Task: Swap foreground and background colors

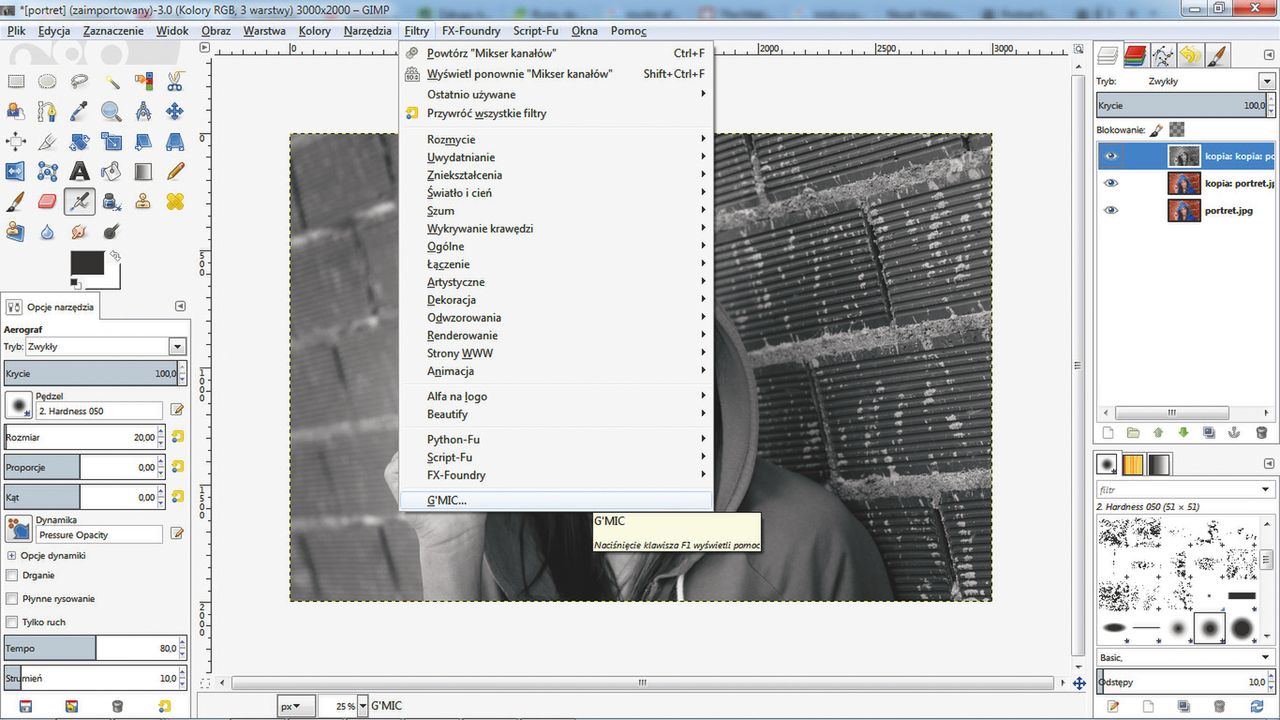Action: coord(115,256)
